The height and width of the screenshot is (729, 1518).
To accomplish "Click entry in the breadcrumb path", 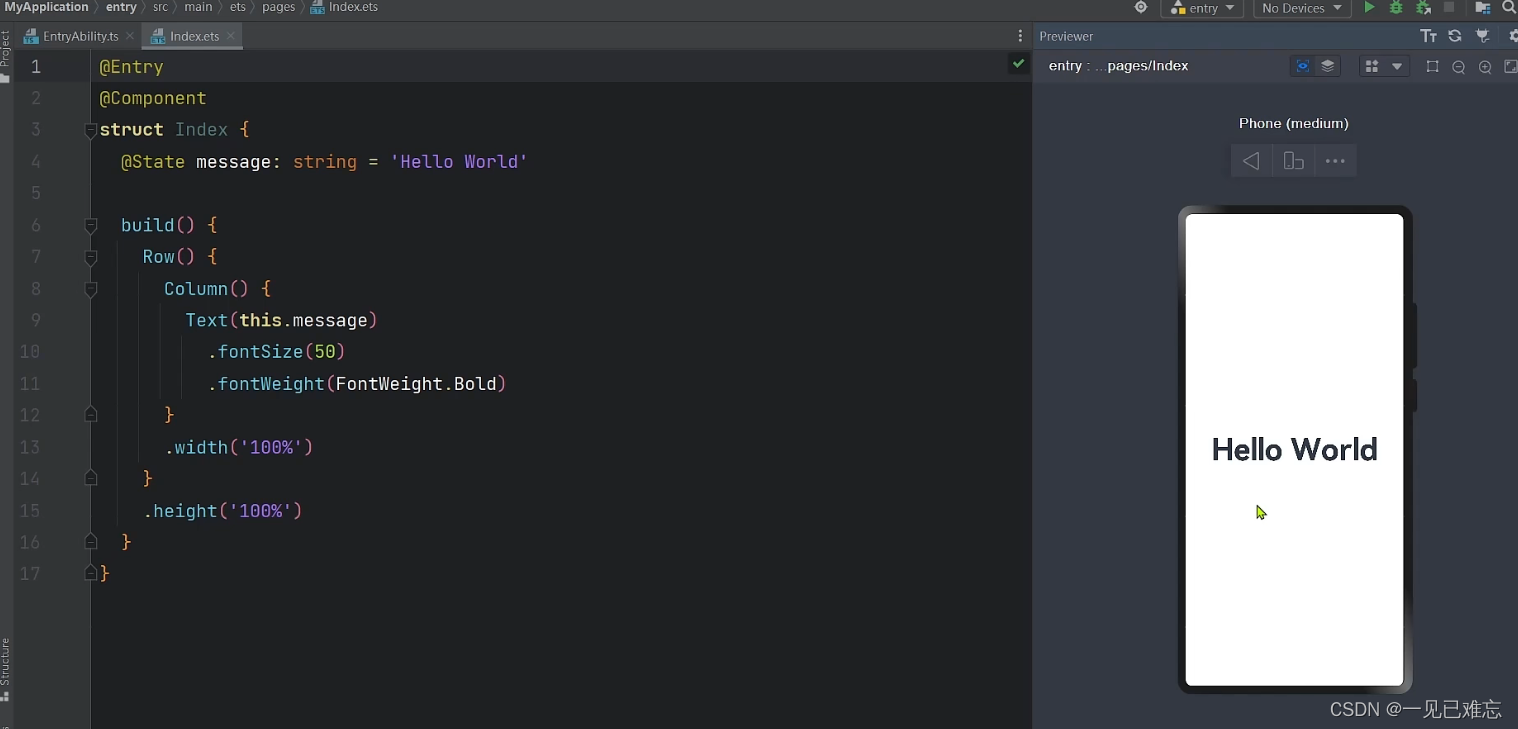I will 121,7.
